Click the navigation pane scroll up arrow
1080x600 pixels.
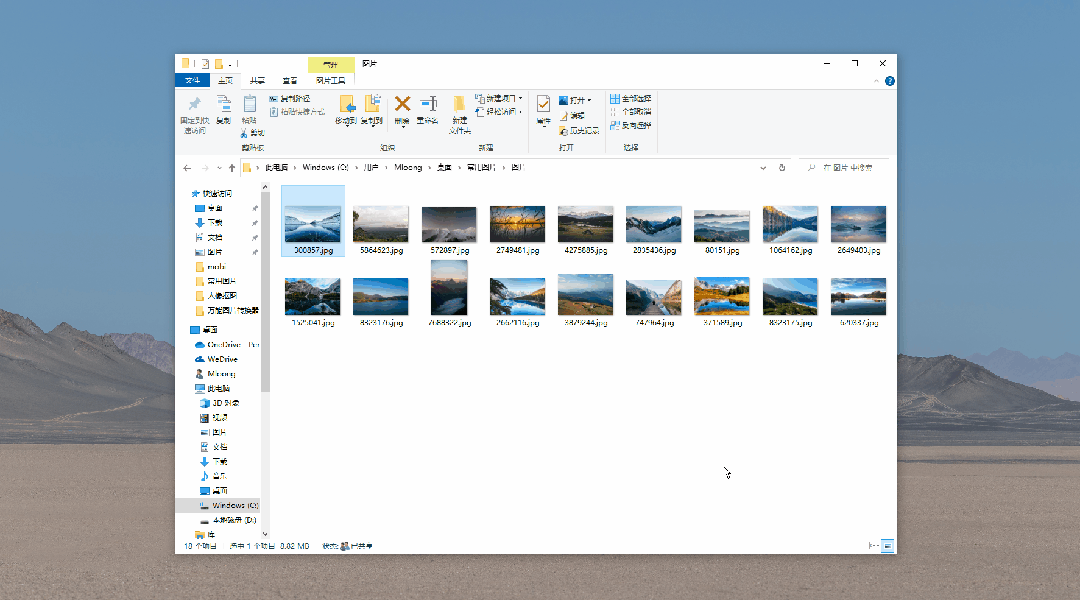pos(265,187)
